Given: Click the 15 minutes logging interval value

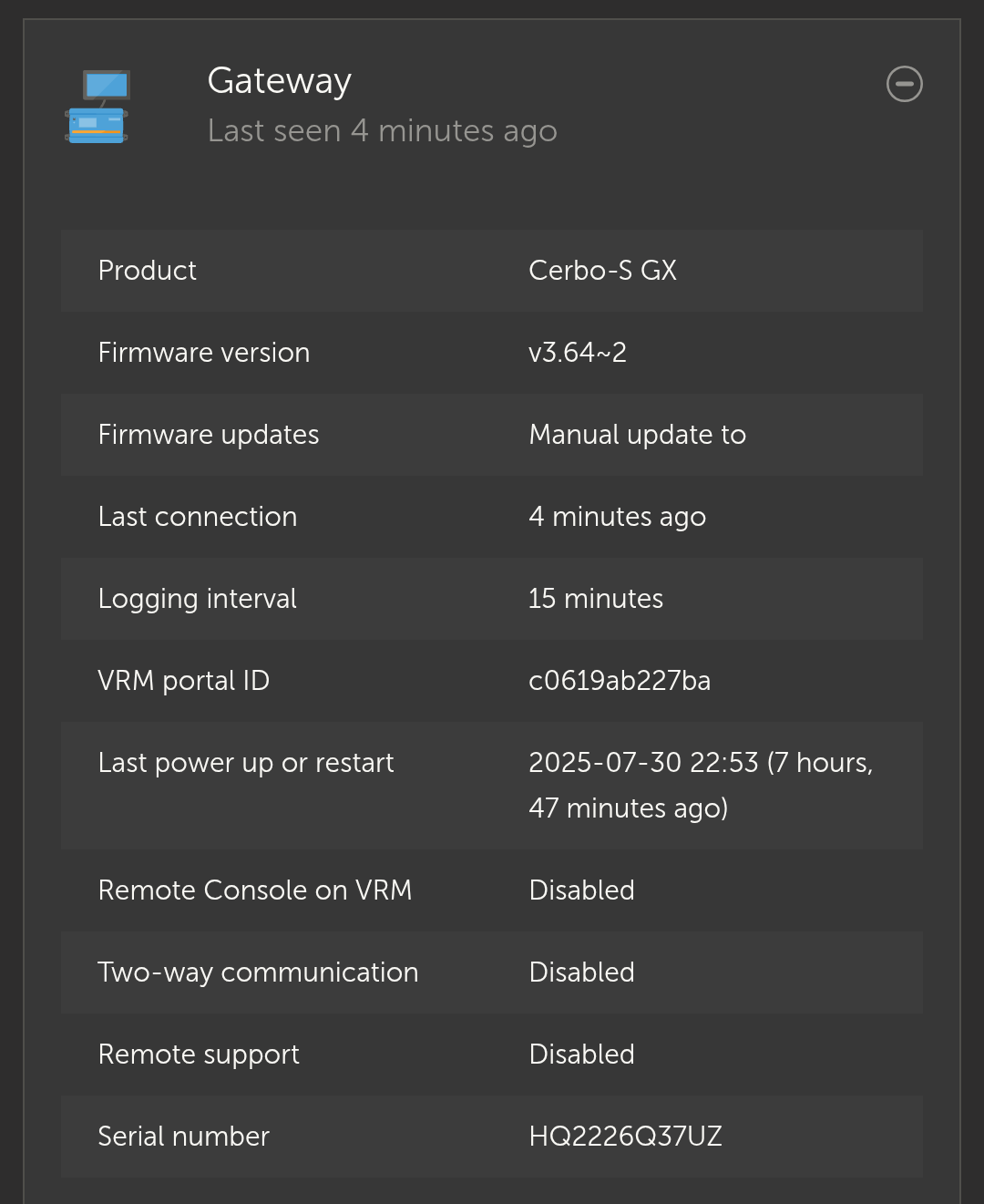Looking at the screenshot, I should (x=595, y=599).
